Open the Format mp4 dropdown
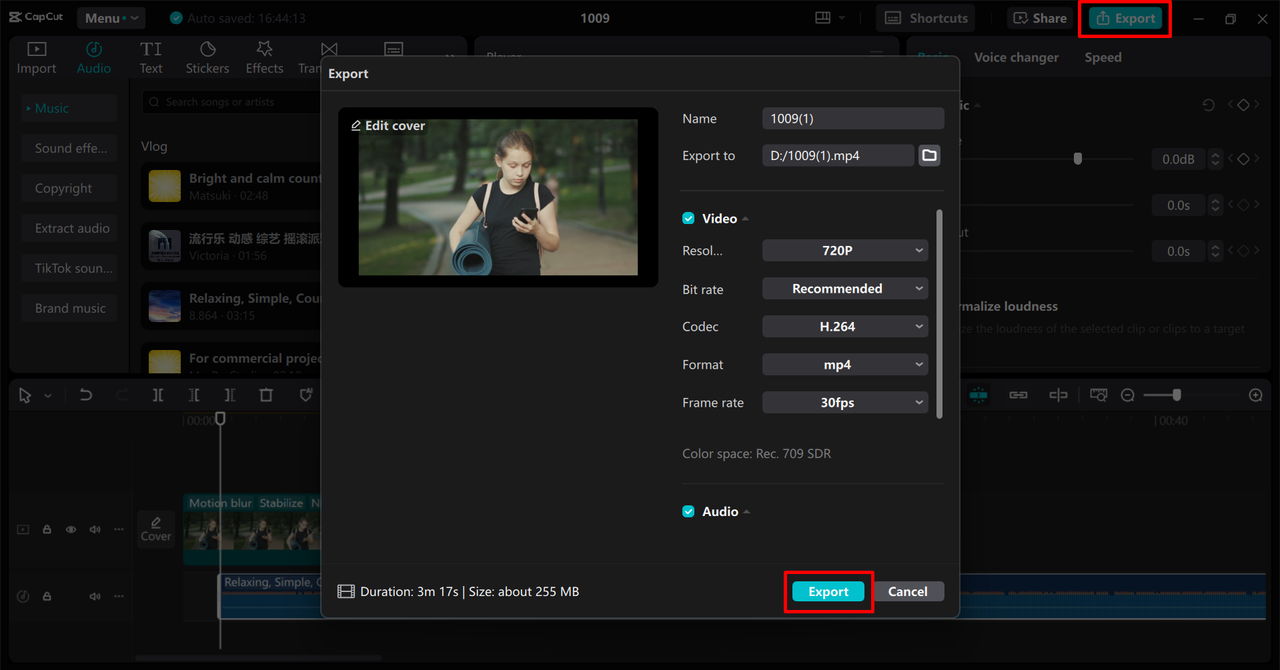The image size is (1280, 670). tap(845, 365)
